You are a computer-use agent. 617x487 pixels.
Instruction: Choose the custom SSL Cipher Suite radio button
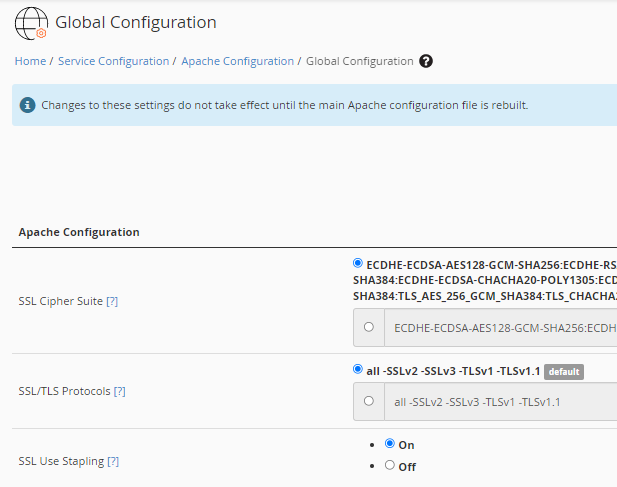click(369, 326)
